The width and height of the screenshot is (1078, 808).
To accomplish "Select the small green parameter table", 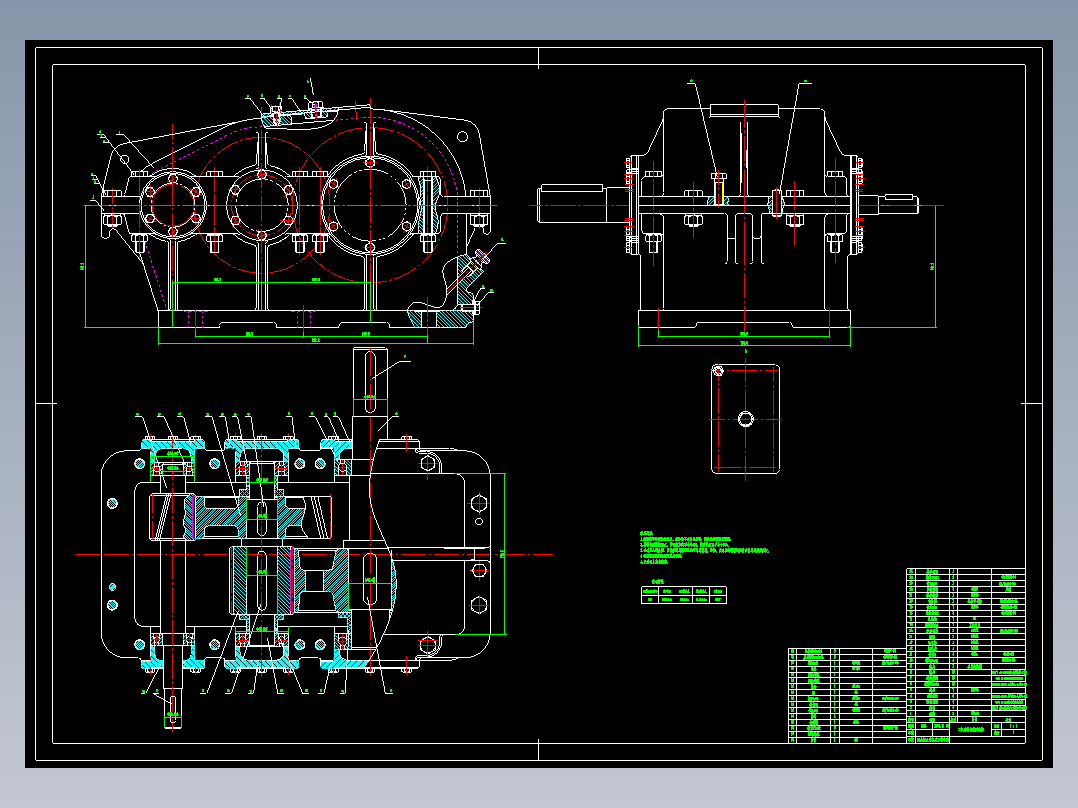I will (683, 595).
